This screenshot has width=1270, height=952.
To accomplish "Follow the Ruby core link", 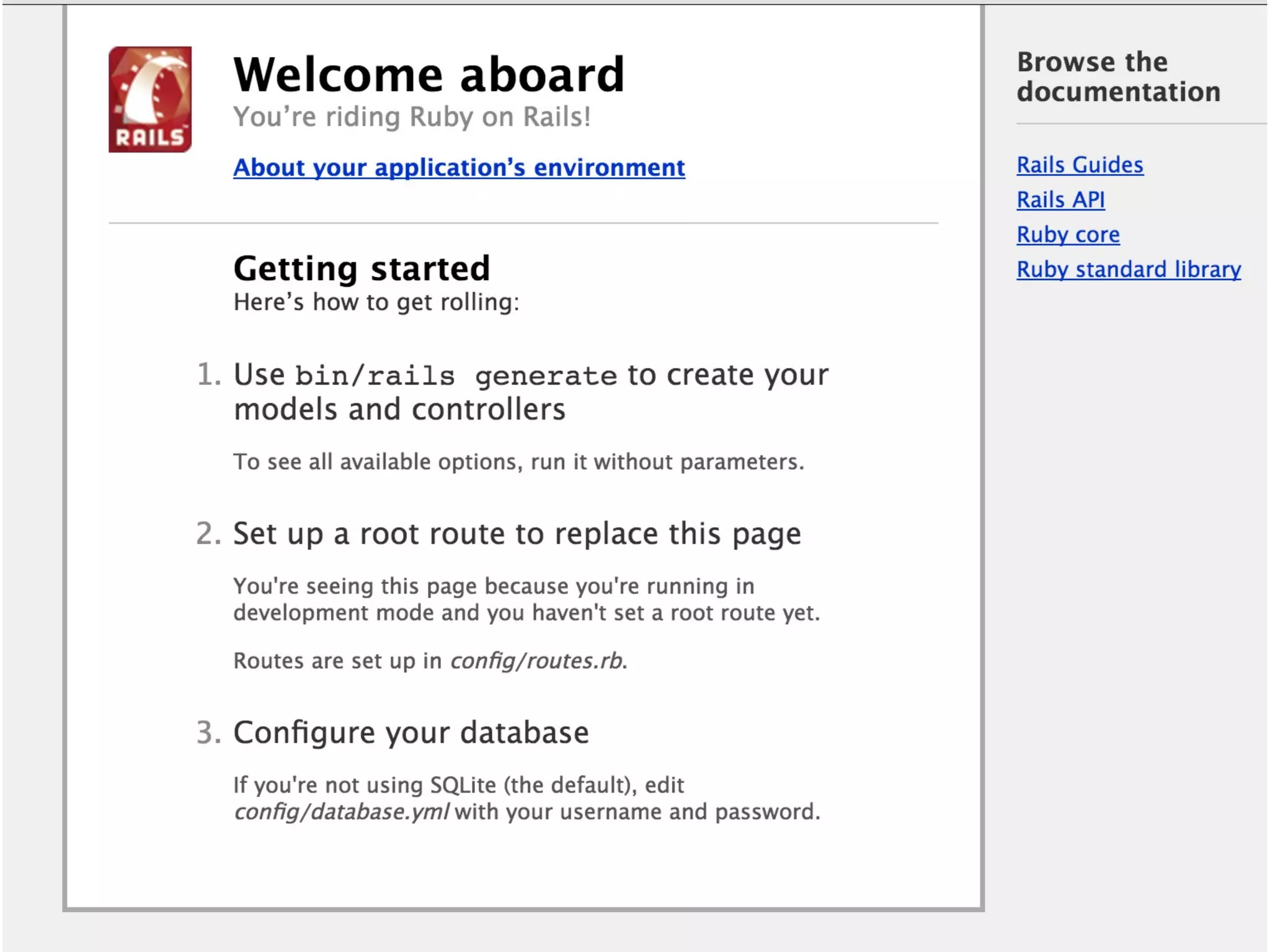I will 1068,234.
